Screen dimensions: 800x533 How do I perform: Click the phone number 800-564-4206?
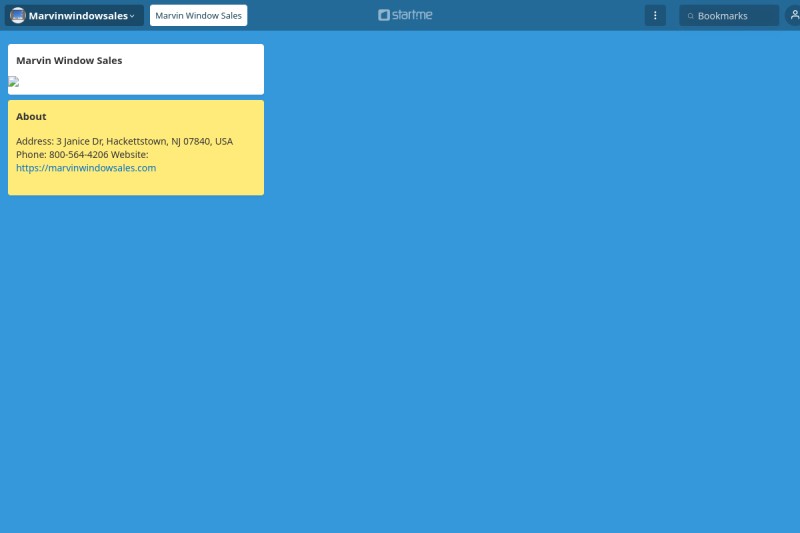click(x=79, y=155)
